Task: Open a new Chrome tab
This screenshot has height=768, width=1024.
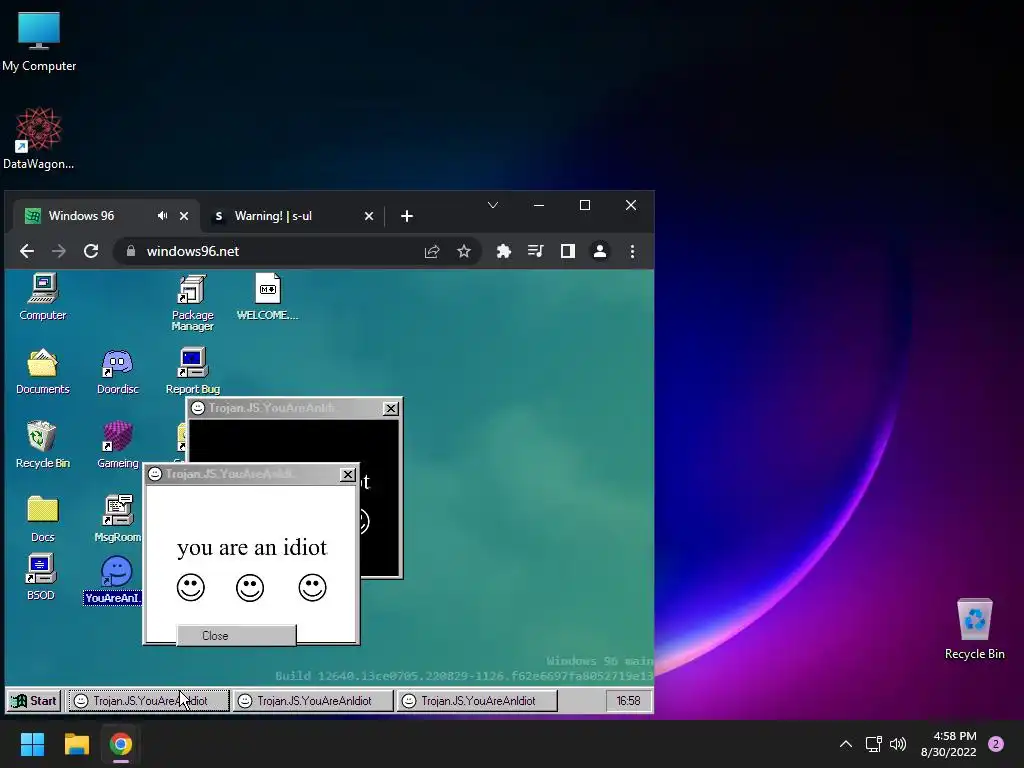Action: pos(406,216)
